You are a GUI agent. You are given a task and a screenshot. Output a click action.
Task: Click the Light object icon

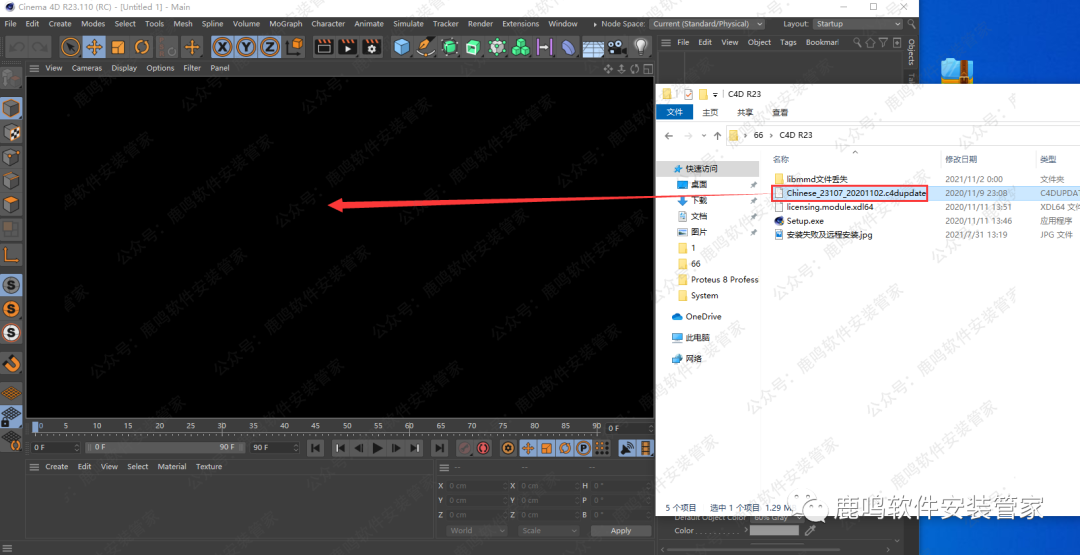point(642,47)
